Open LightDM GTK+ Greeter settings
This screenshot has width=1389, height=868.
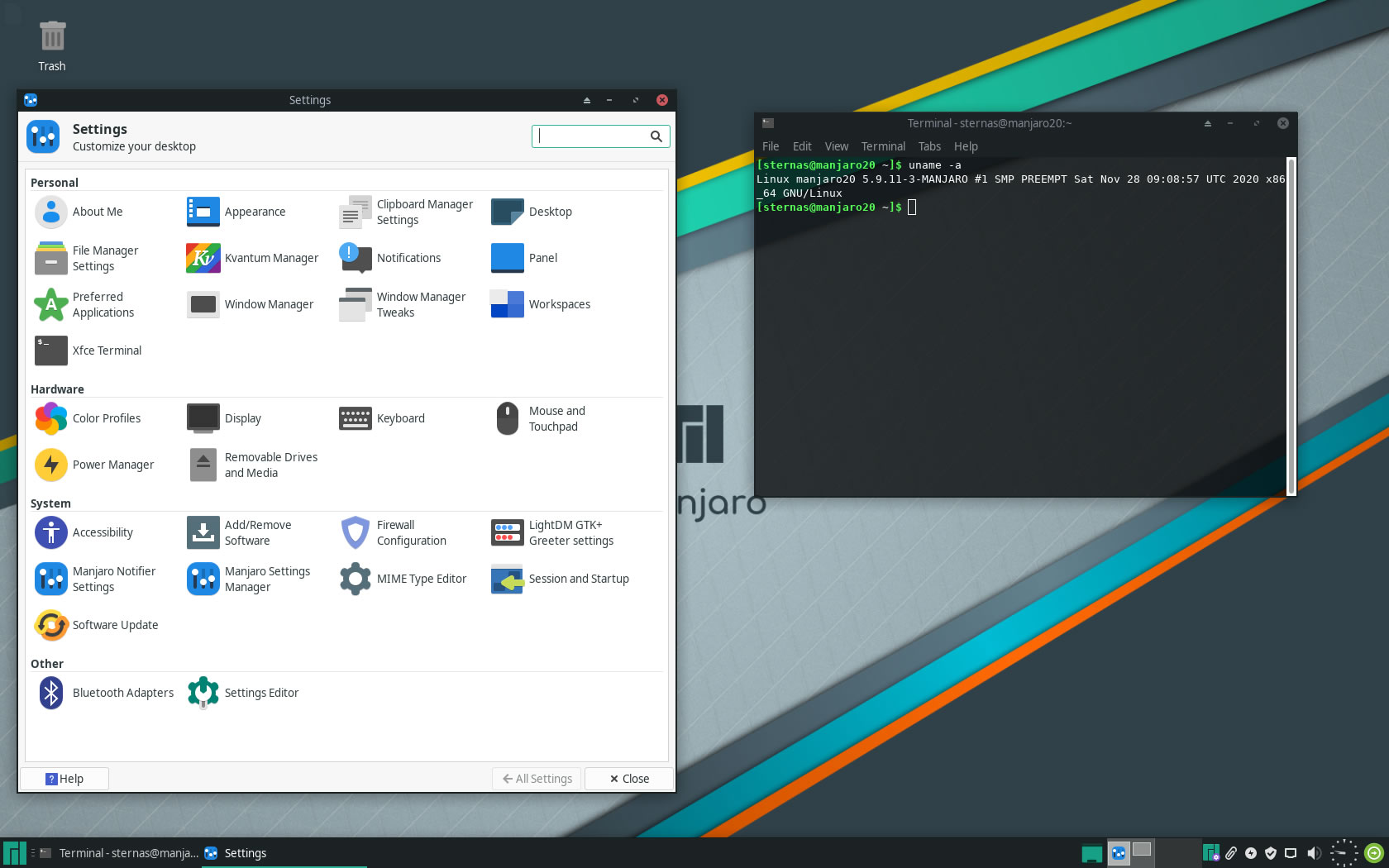coord(552,533)
